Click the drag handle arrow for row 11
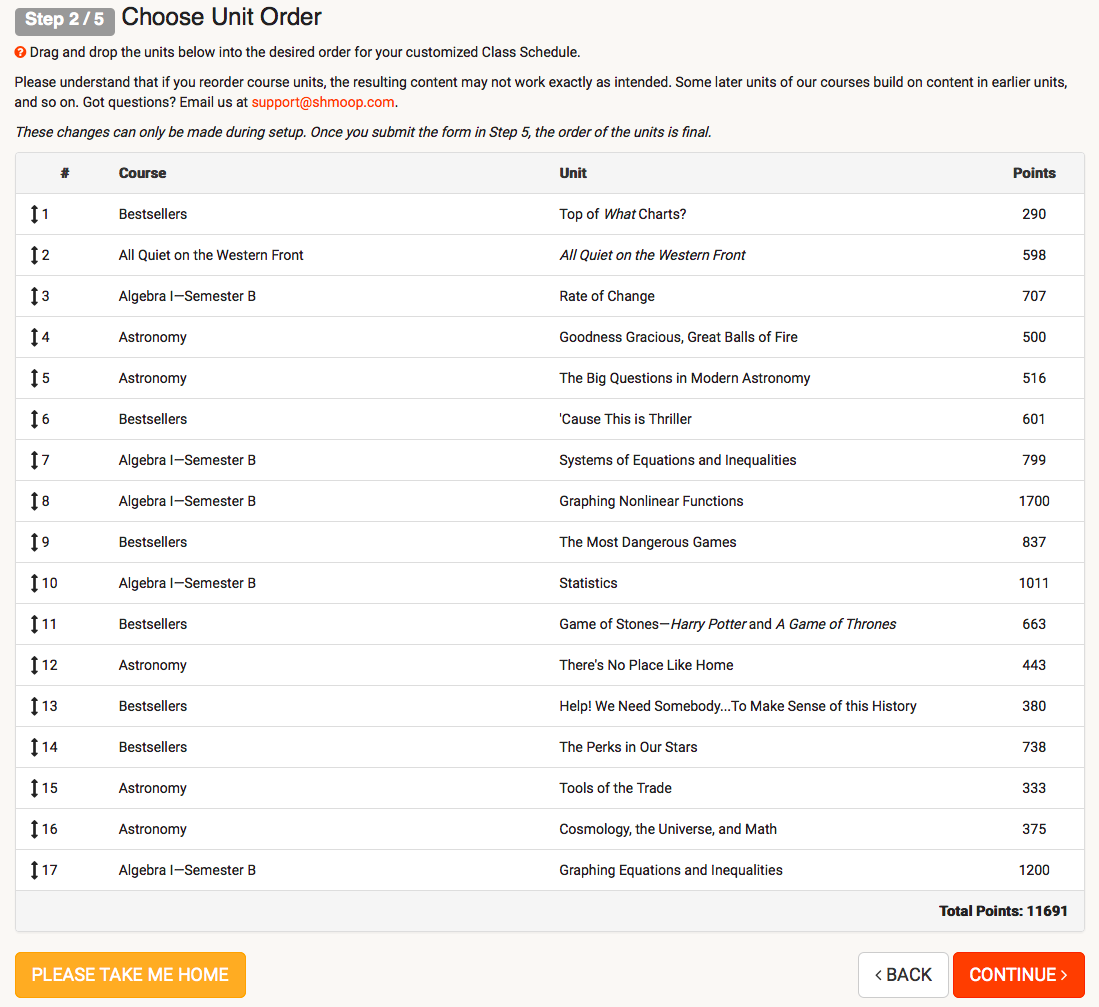The width and height of the screenshot is (1099, 1007). [34, 624]
